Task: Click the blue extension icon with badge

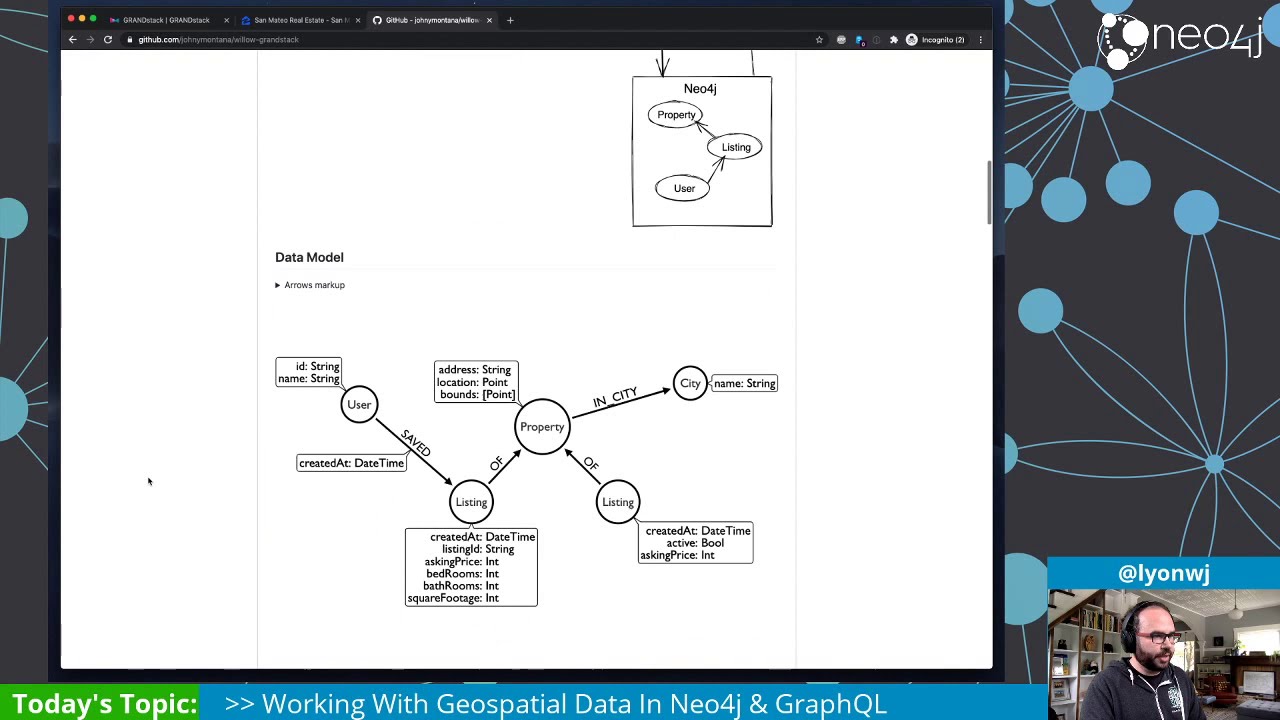Action: (859, 40)
